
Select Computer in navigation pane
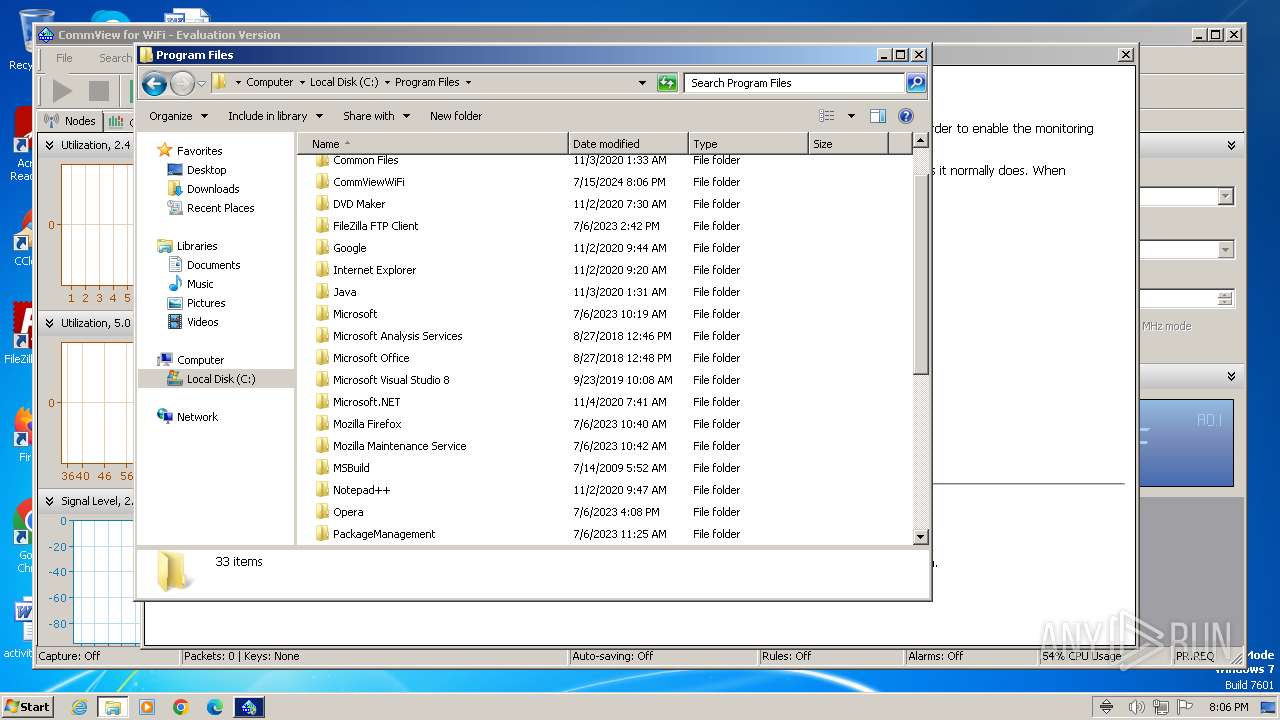(x=200, y=360)
